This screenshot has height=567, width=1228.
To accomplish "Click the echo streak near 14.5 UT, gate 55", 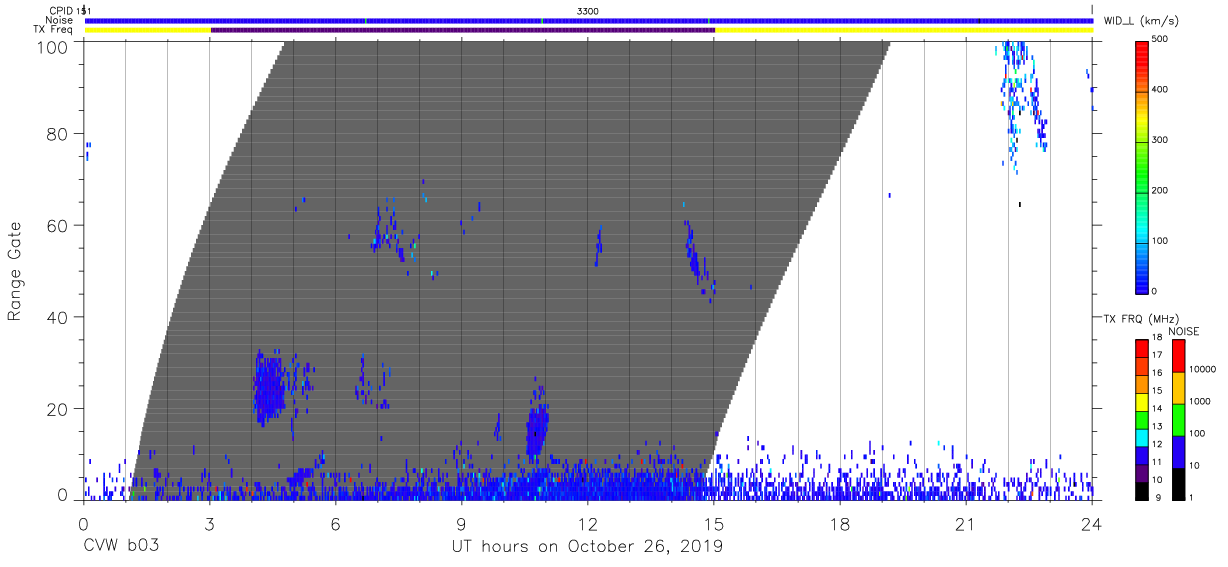I will pos(697,258).
